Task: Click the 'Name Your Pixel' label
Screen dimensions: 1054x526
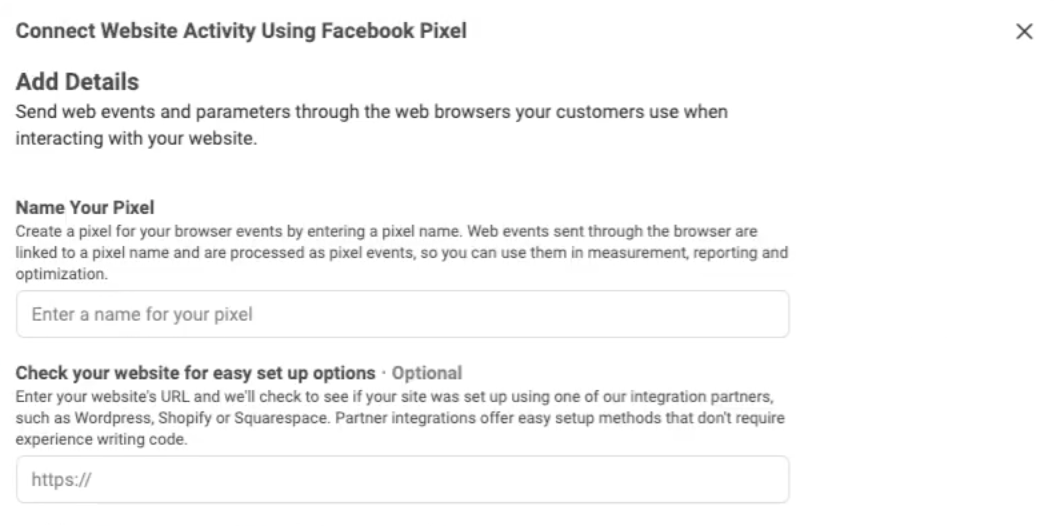Action: point(85,209)
